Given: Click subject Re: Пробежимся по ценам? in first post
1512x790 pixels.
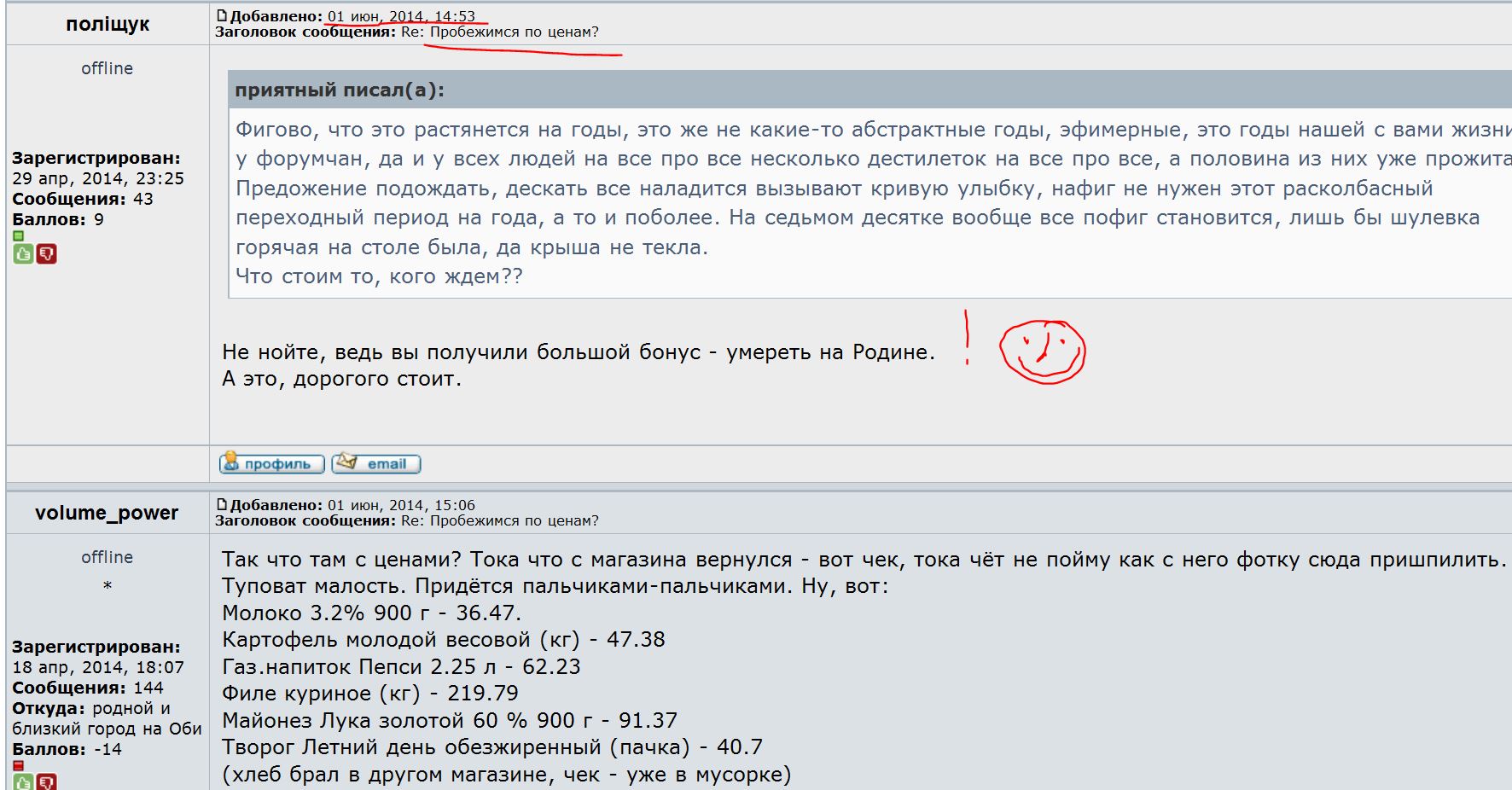Looking at the screenshot, I should 499,32.
